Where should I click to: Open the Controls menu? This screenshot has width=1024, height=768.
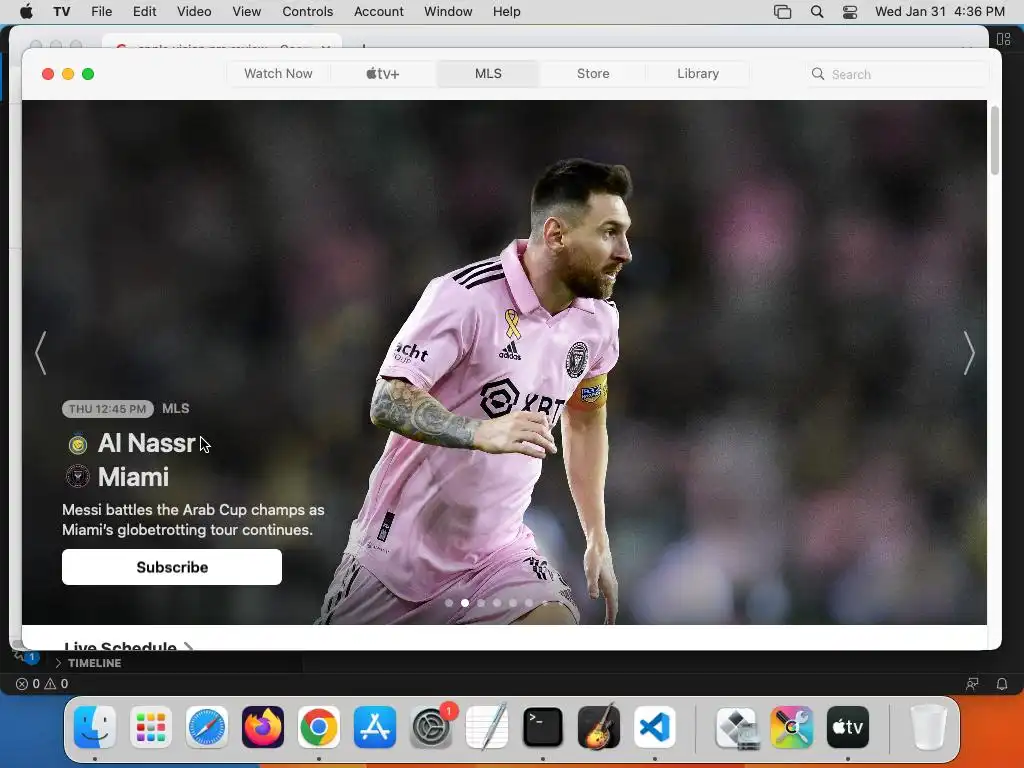click(308, 12)
